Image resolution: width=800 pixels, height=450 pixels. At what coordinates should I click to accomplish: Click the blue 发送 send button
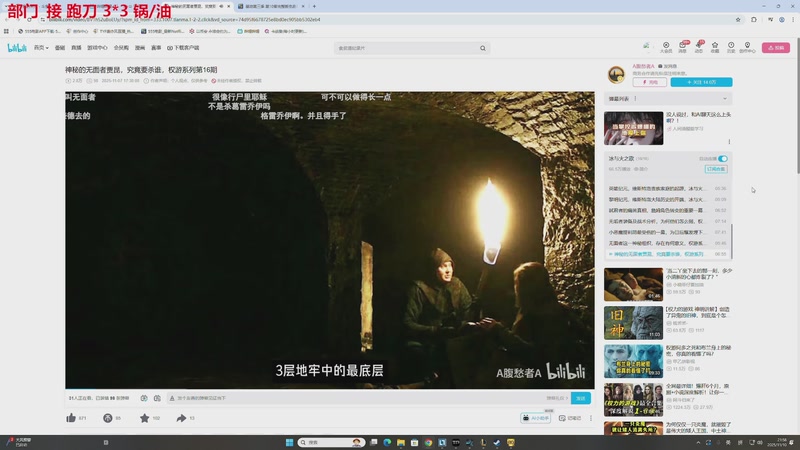[x=581, y=398]
